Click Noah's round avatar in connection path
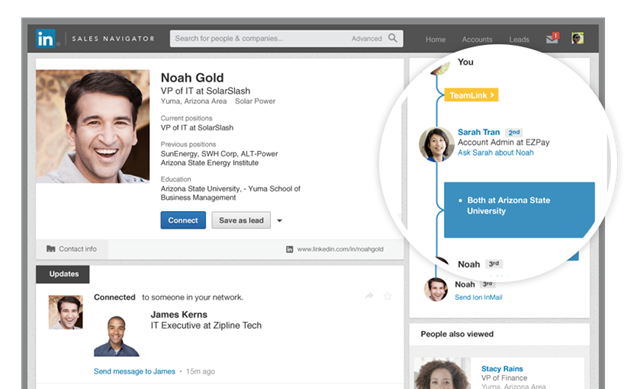The image size is (624, 389). click(436, 289)
